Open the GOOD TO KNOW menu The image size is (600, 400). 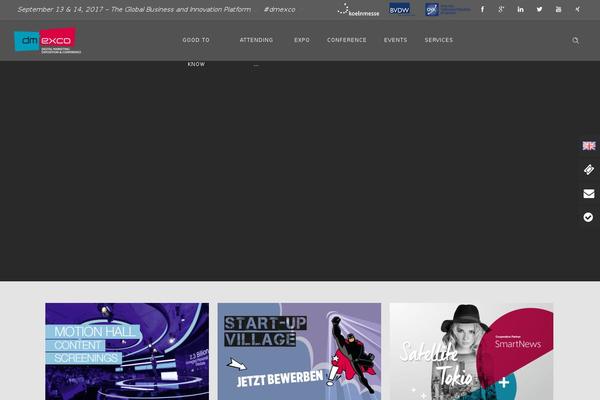click(x=196, y=52)
